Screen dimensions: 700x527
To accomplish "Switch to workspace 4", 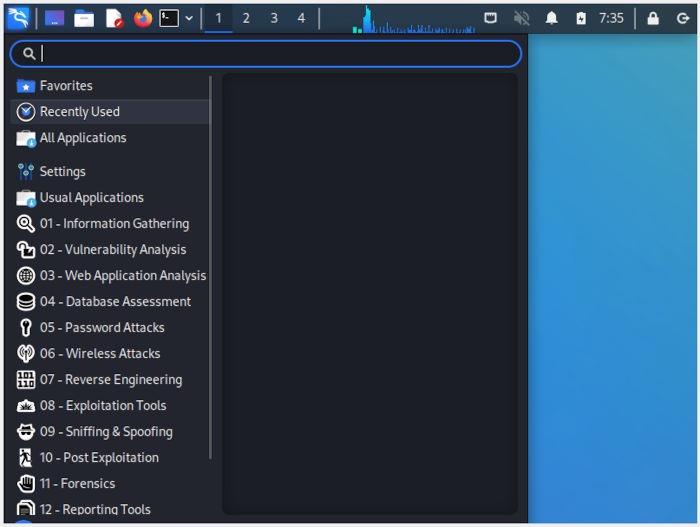I will click(x=301, y=18).
